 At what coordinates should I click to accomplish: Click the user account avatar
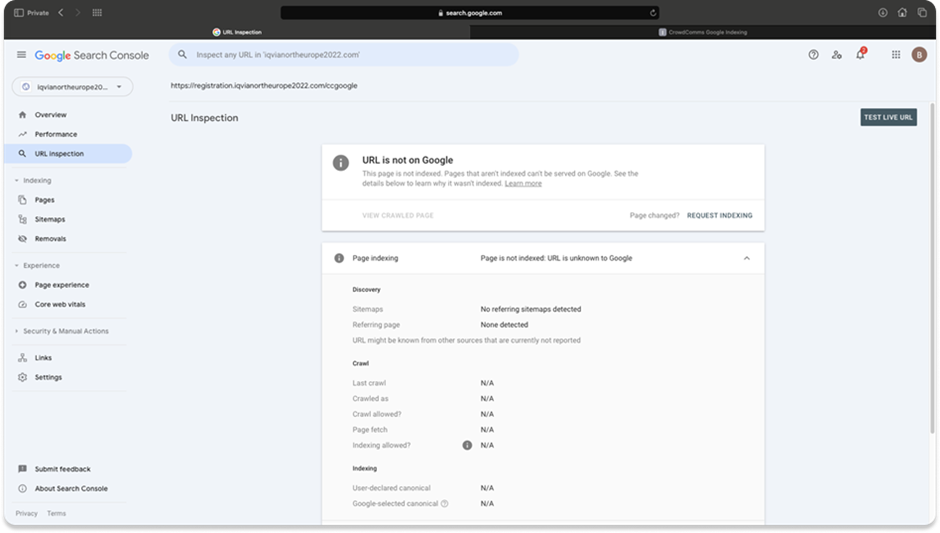tap(919, 55)
